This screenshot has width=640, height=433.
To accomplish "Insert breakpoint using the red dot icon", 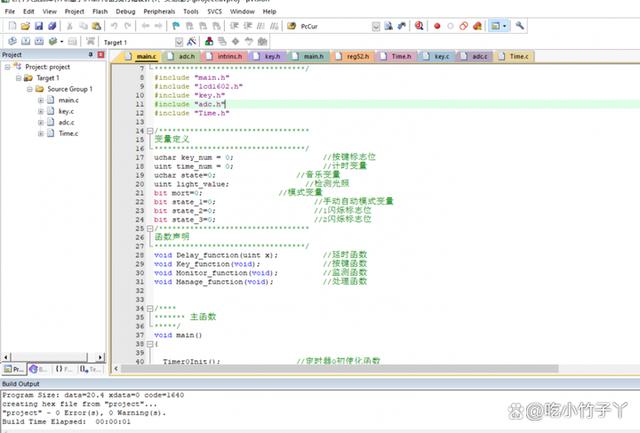I will click(x=437, y=25).
